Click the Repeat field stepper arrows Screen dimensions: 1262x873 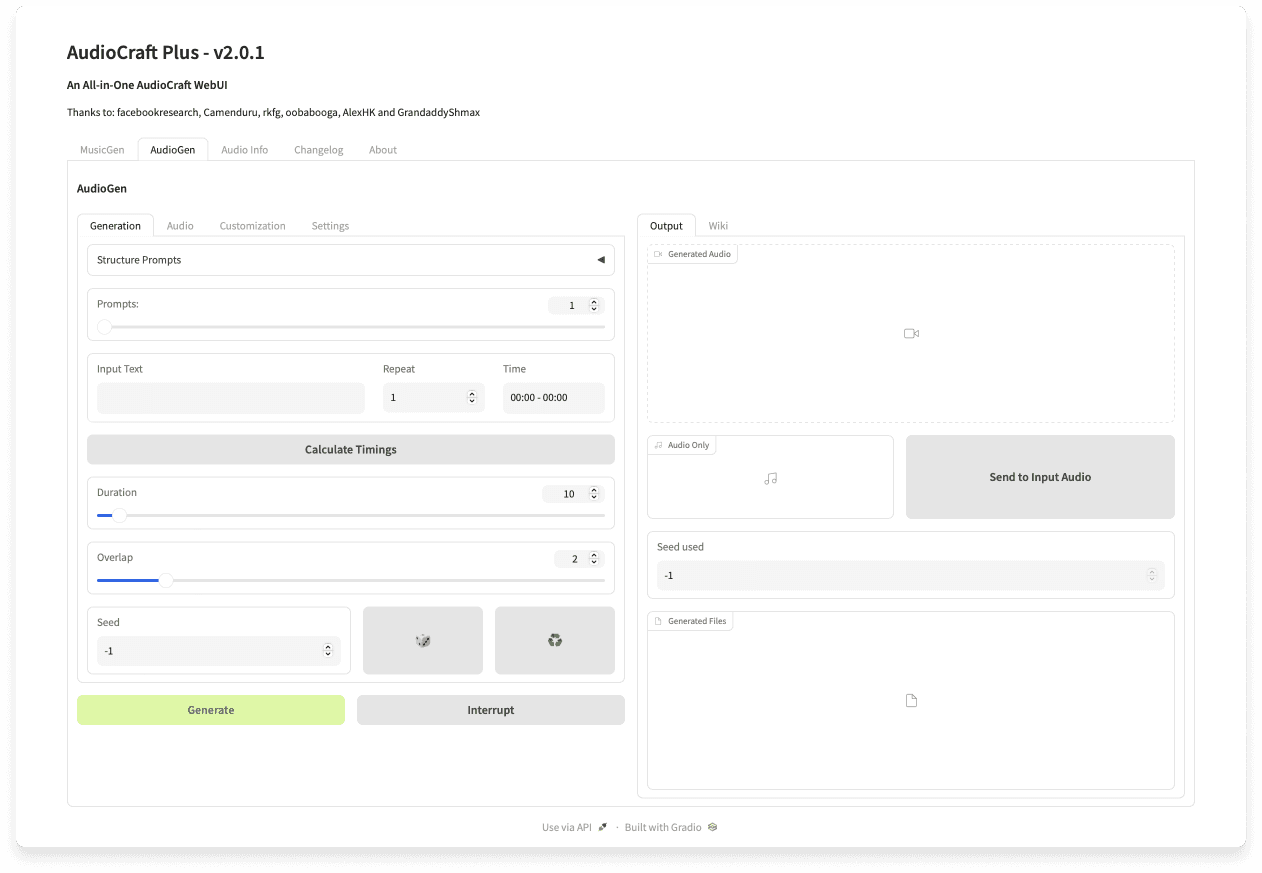pyautogui.click(x=472, y=398)
